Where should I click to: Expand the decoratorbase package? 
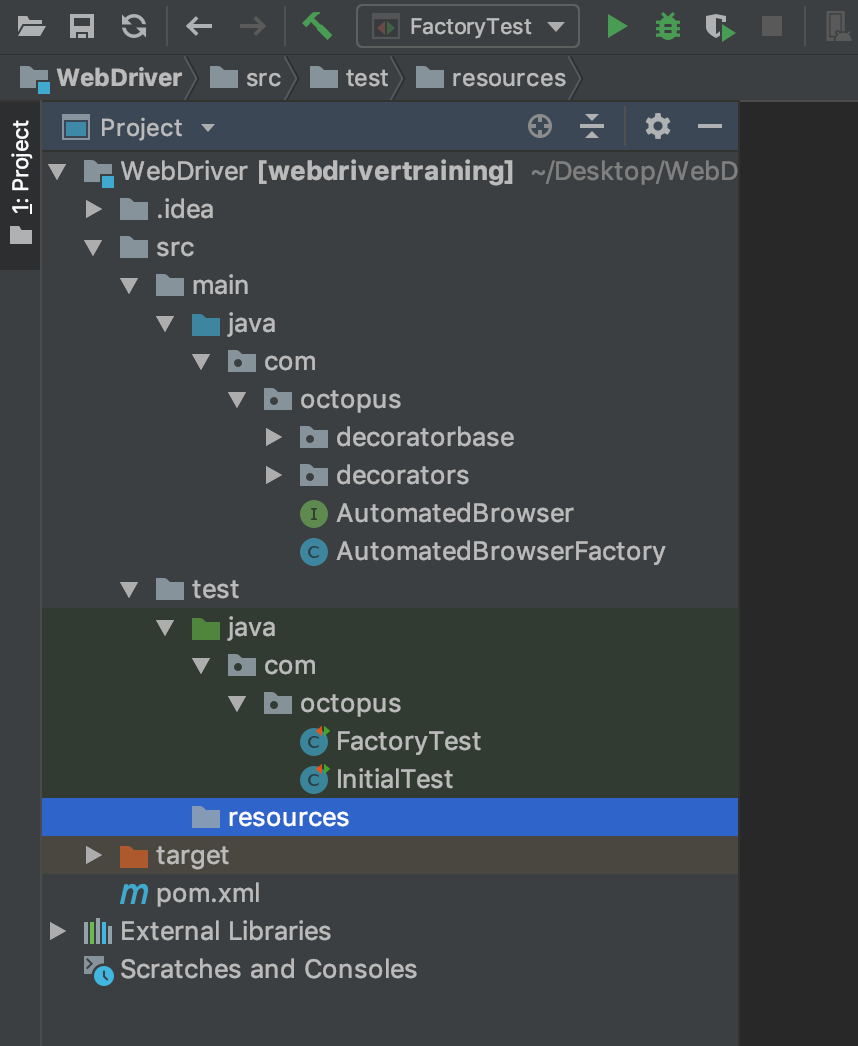point(274,437)
